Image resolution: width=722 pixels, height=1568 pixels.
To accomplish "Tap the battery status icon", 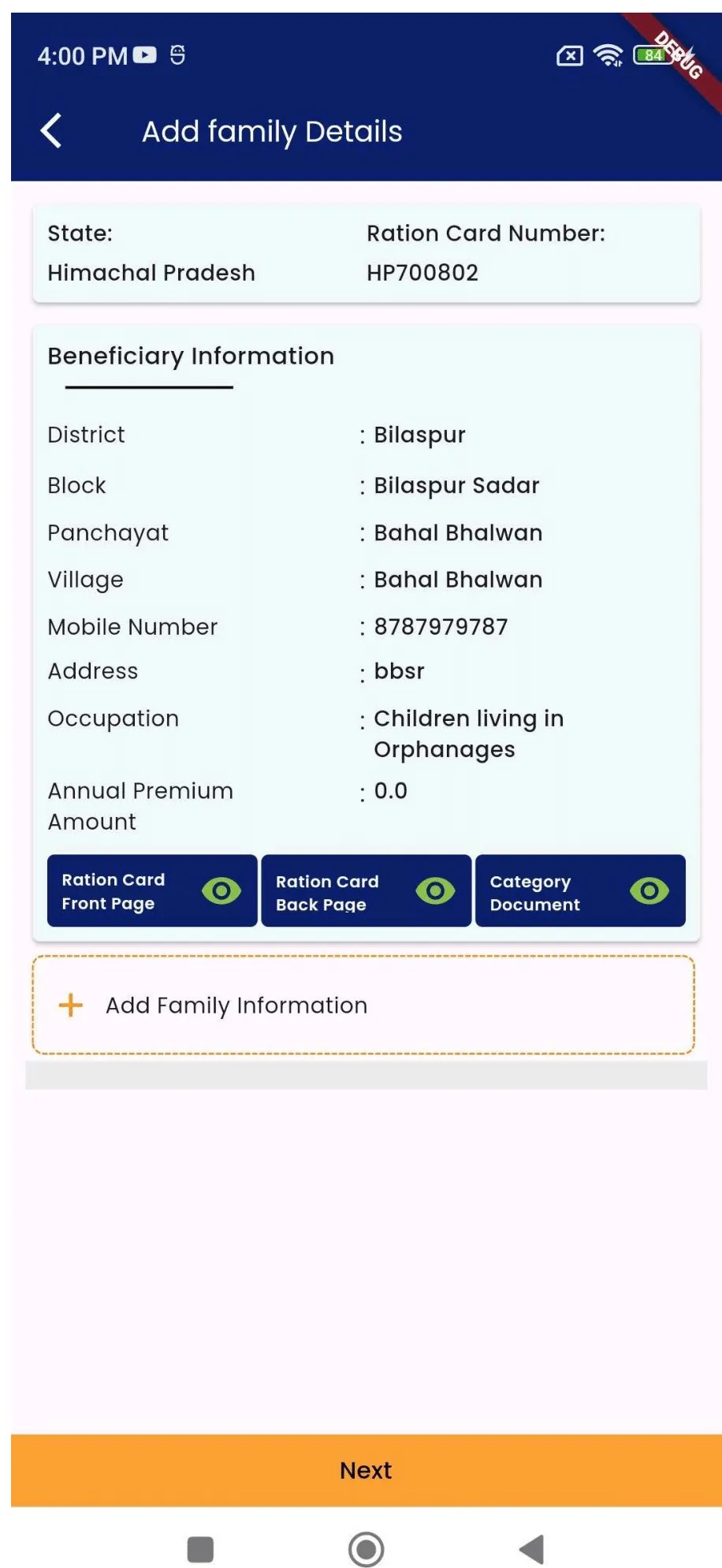I will 653,55.
